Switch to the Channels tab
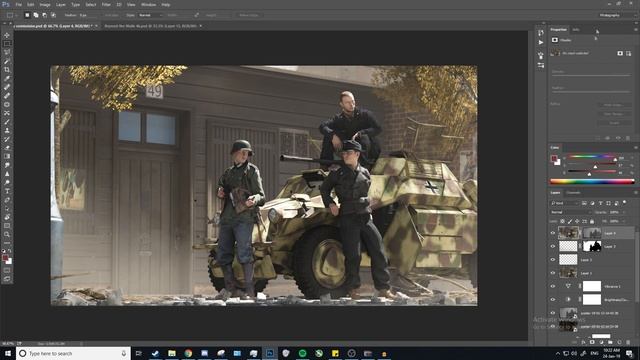640x360 pixels. click(573, 193)
